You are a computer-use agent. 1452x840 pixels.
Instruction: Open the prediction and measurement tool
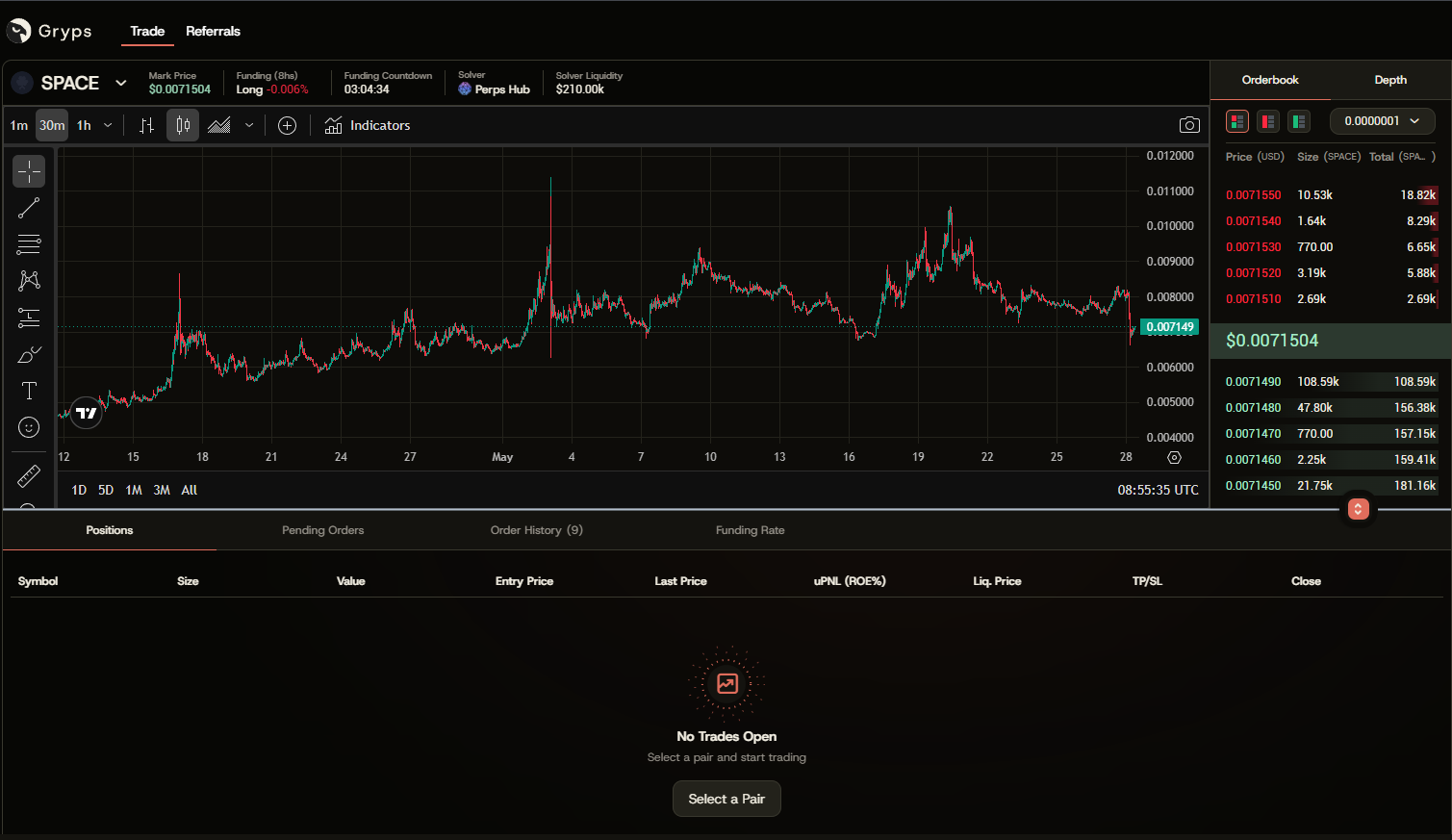pyautogui.click(x=29, y=318)
